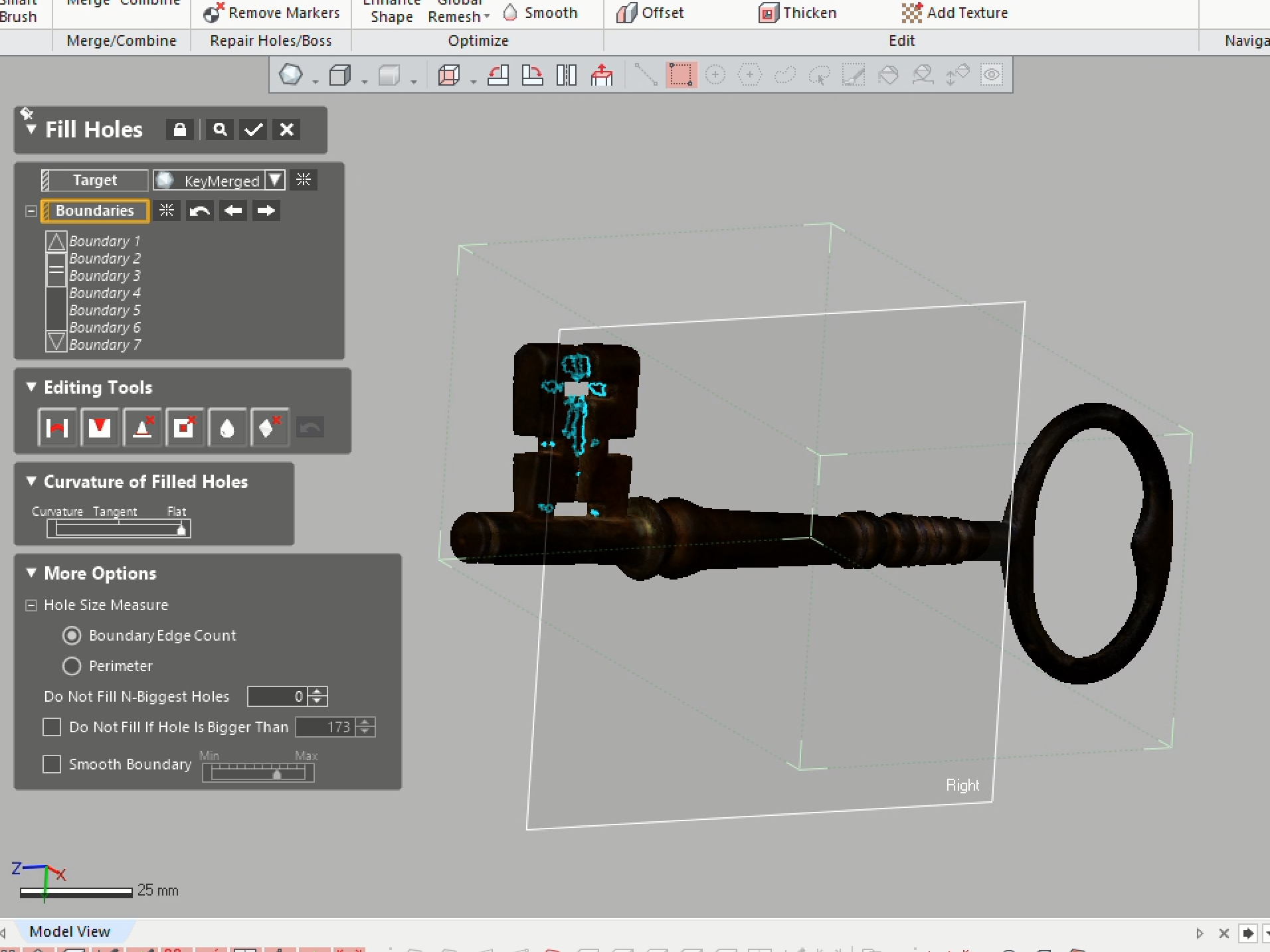The image size is (1270, 952).
Task: Check Do Not Fill If Hole Is Bigger Than
Action: pos(52,727)
